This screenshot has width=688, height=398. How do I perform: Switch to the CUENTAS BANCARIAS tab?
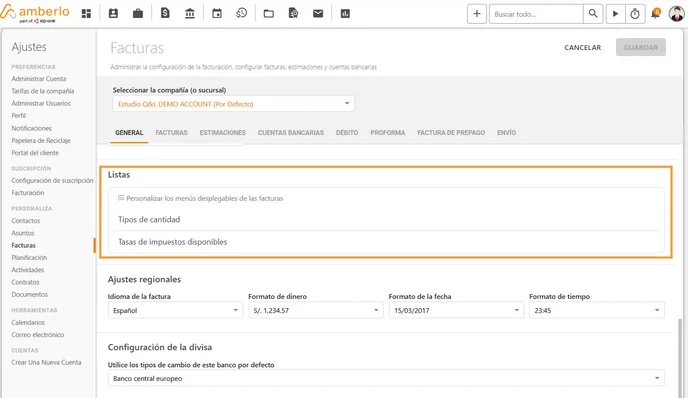pos(290,133)
